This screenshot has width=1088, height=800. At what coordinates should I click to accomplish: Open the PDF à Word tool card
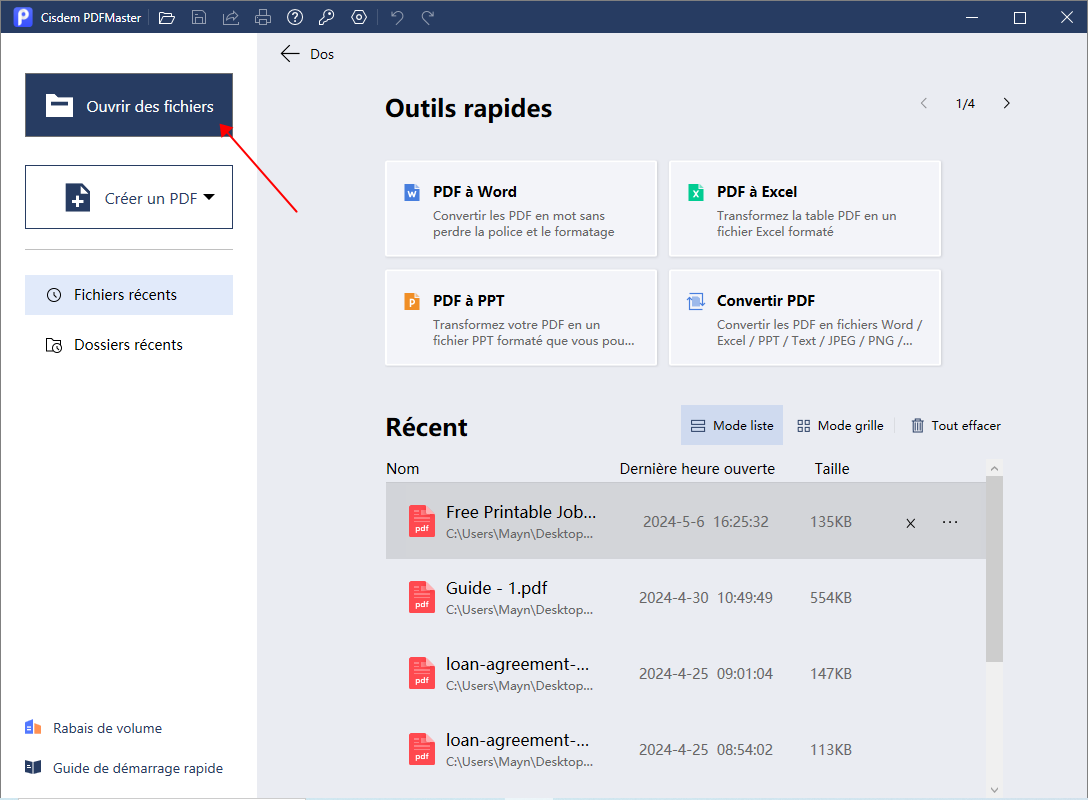pos(521,209)
